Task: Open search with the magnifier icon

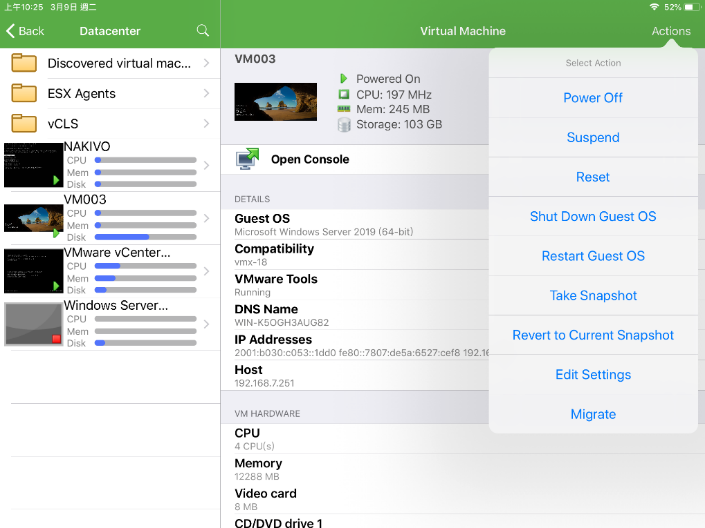Action: (203, 31)
